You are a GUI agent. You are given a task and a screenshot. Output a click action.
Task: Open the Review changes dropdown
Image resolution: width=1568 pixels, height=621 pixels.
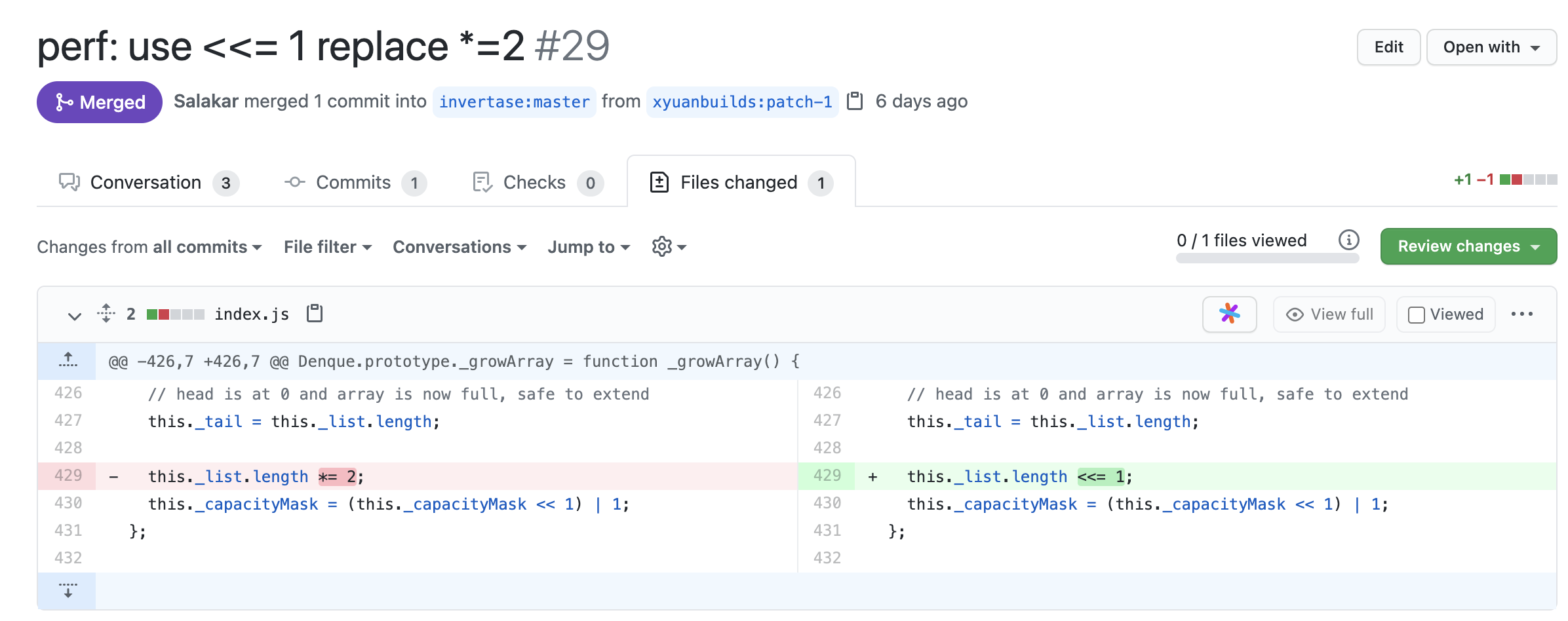[1468, 246]
